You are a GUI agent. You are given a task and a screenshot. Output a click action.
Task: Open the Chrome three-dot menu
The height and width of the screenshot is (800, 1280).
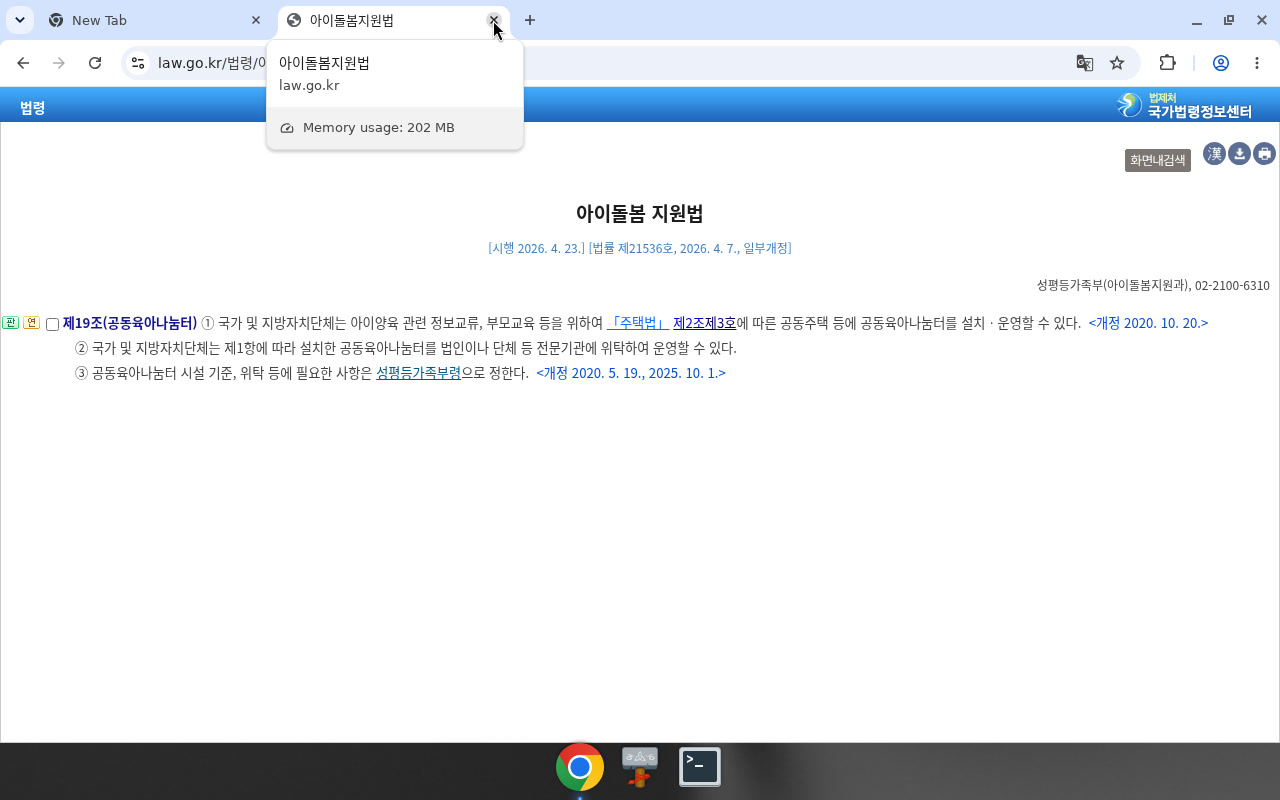[1257, 63]
